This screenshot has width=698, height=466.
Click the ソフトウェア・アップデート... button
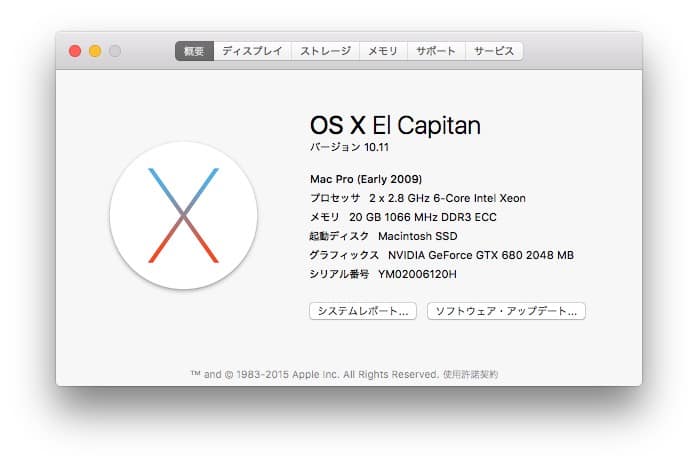tap(506, 311)
